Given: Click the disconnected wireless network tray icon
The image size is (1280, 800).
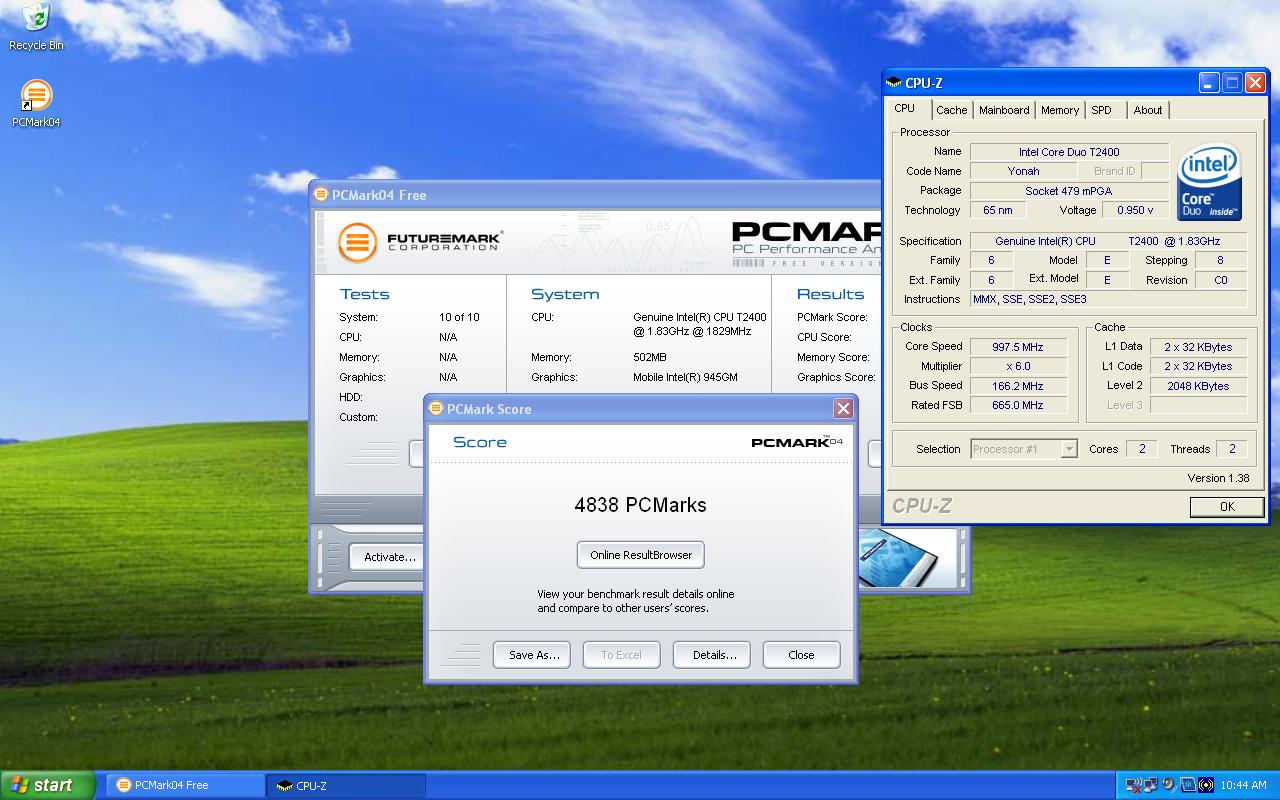Looking at the screenshot, I should [x=1134, y=785].
